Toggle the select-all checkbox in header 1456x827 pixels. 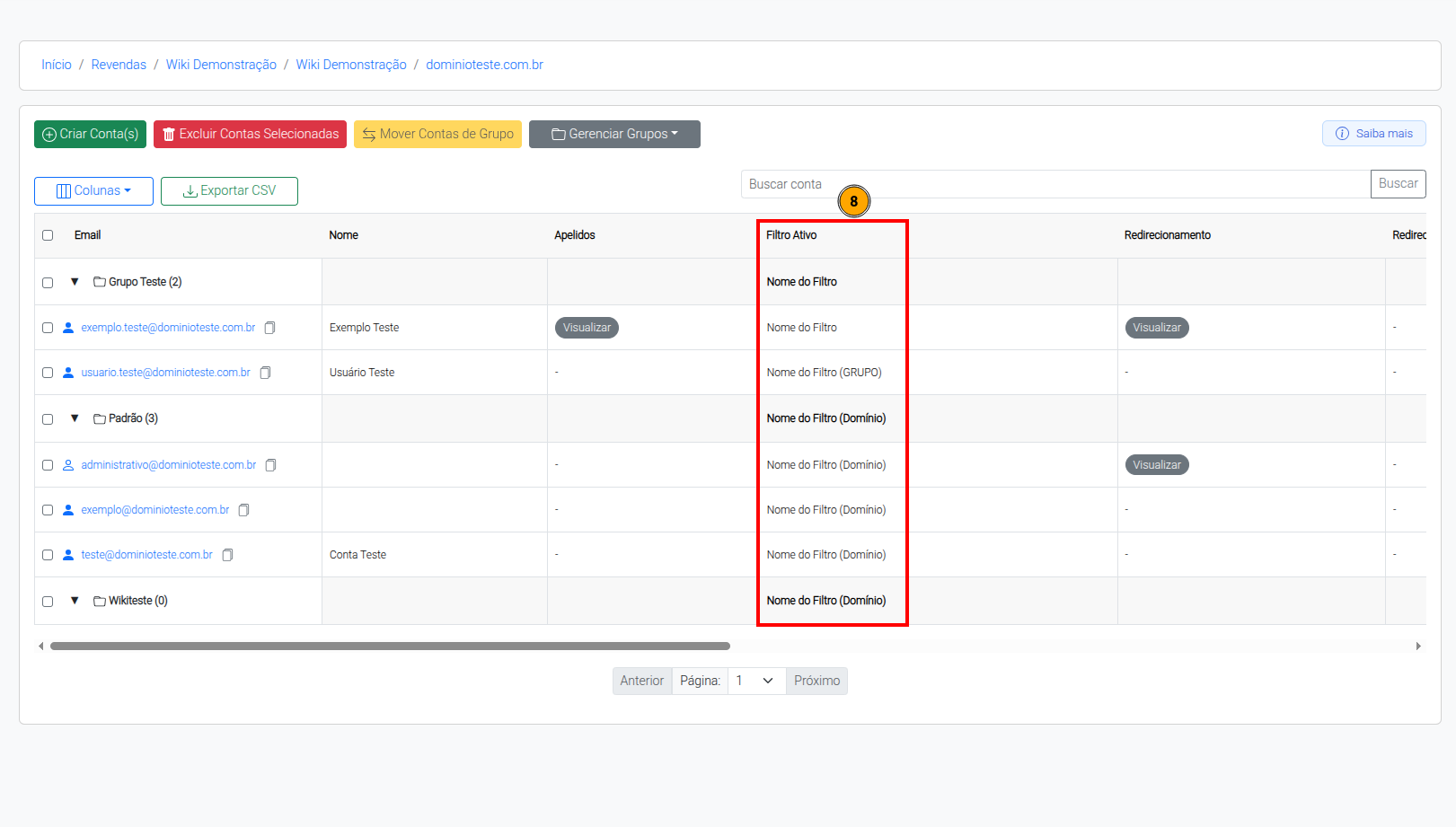coord(48,235)
